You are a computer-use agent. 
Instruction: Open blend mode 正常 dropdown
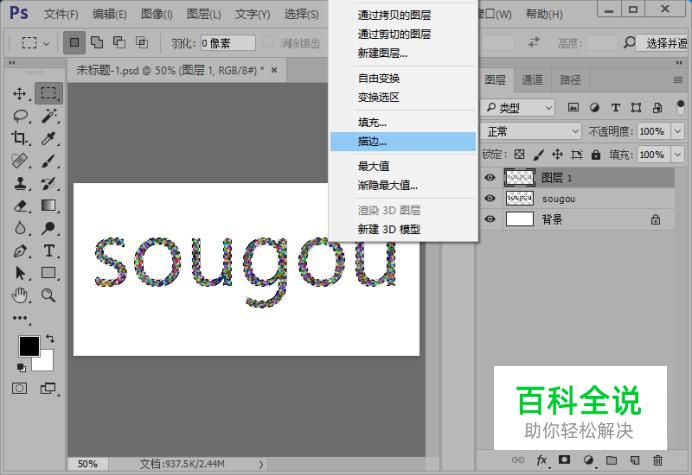pyautogui.click(x=532, y=131)
